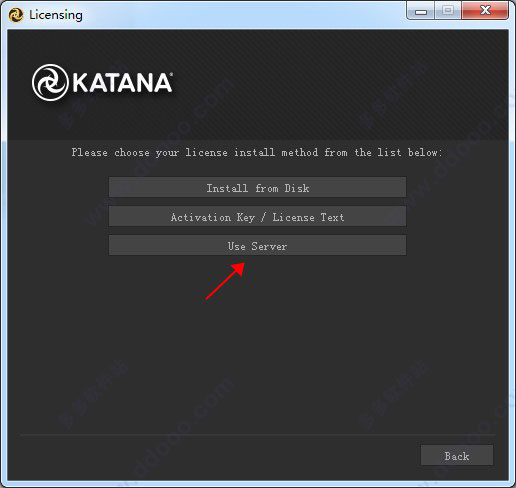Click the Licensing title text

pyautogui.click(x=56, y=15)
